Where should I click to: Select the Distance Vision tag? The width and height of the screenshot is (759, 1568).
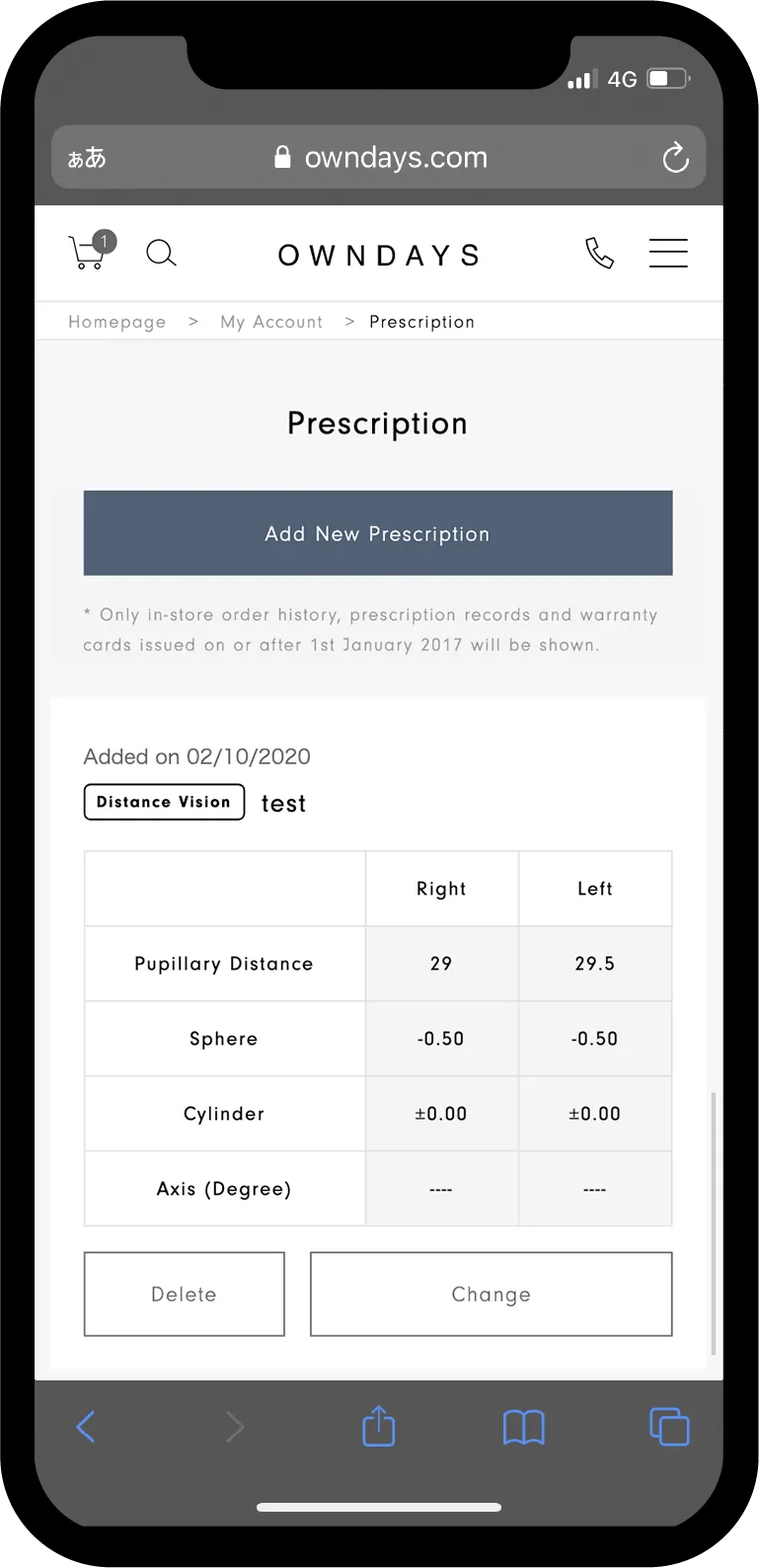tap(164, 802)
